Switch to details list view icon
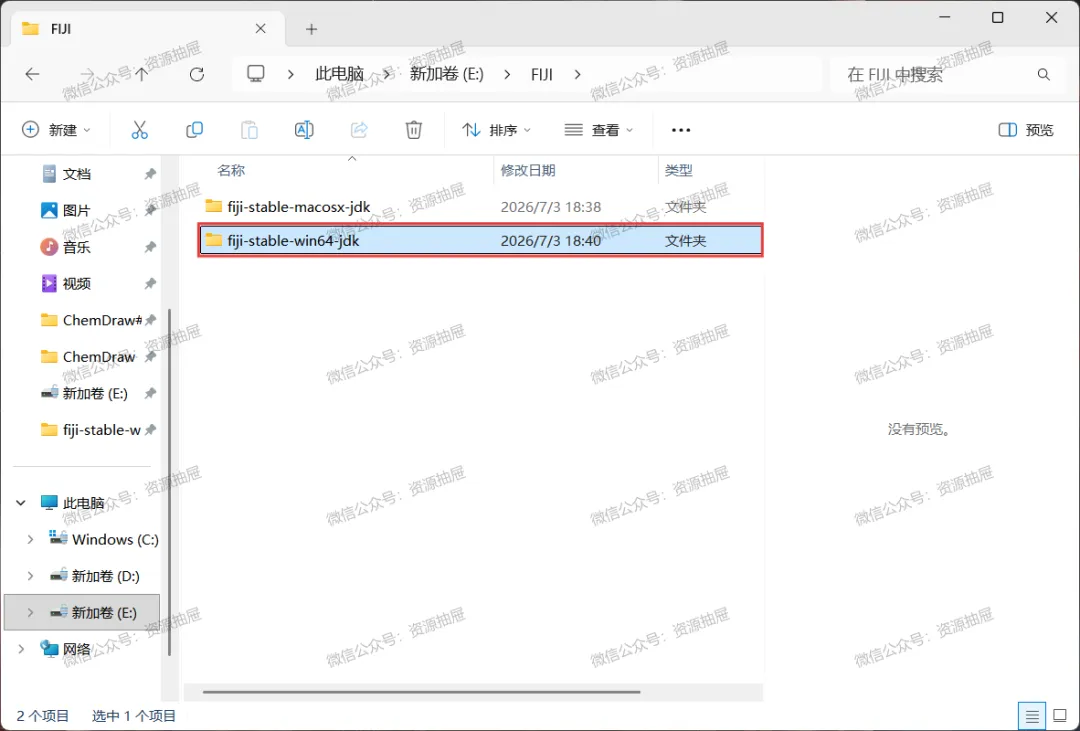1080x731 pixels. click(1031, 717)
